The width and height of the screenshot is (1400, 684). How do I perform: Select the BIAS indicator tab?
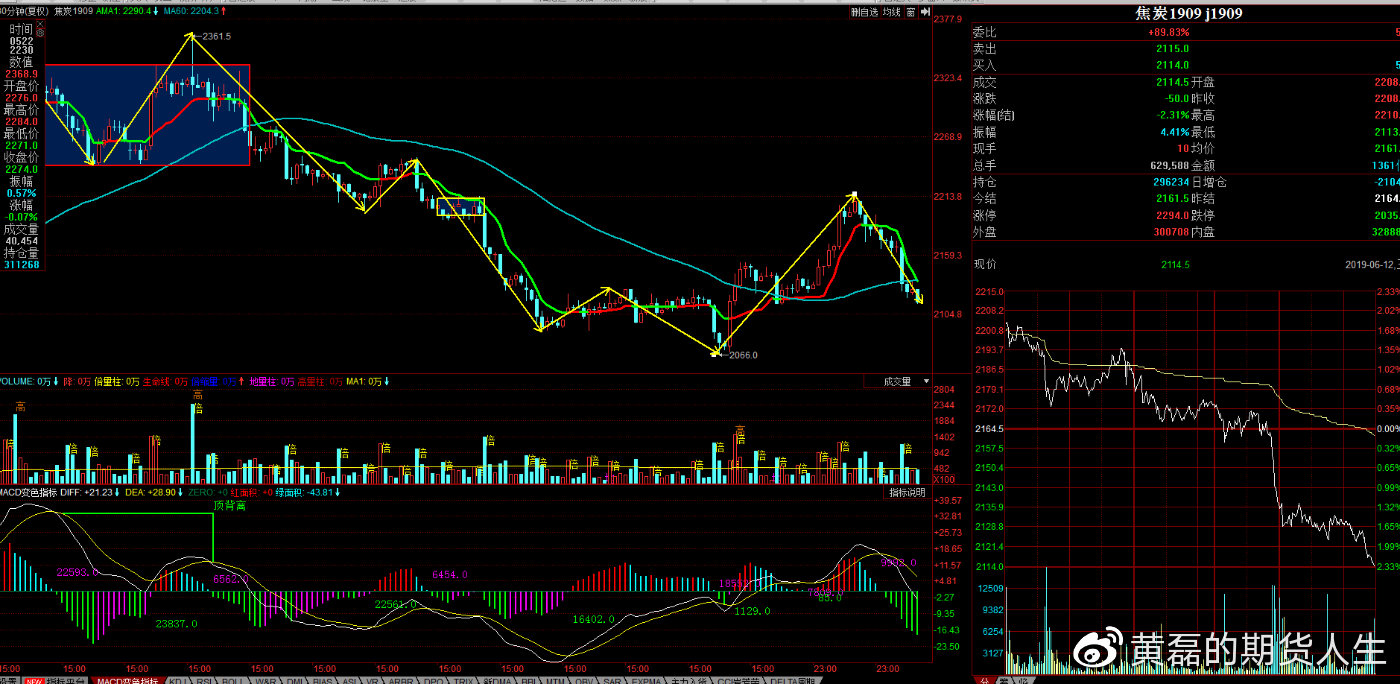(x=322, y=680)
